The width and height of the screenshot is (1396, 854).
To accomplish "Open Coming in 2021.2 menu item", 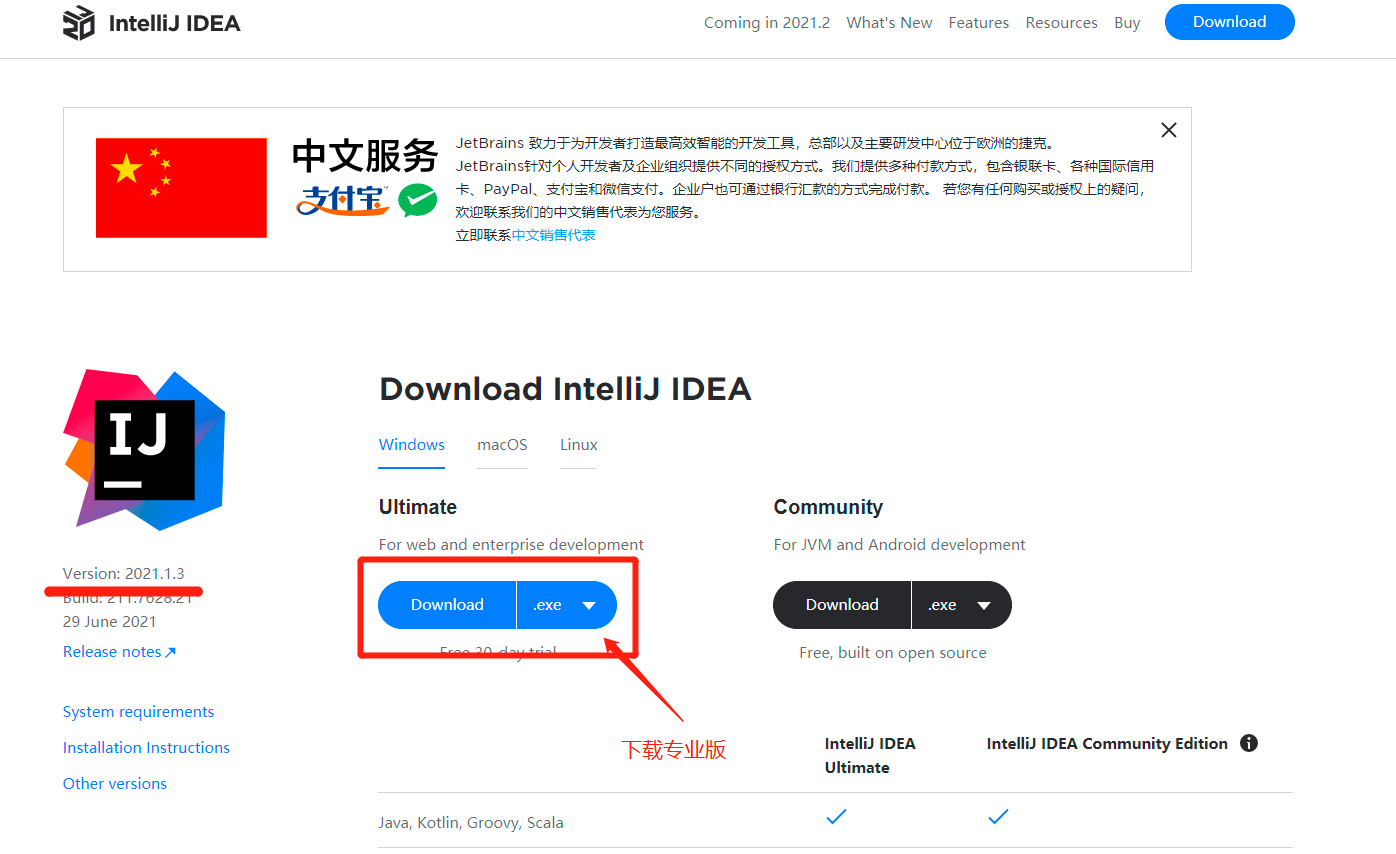I will 767,23.
